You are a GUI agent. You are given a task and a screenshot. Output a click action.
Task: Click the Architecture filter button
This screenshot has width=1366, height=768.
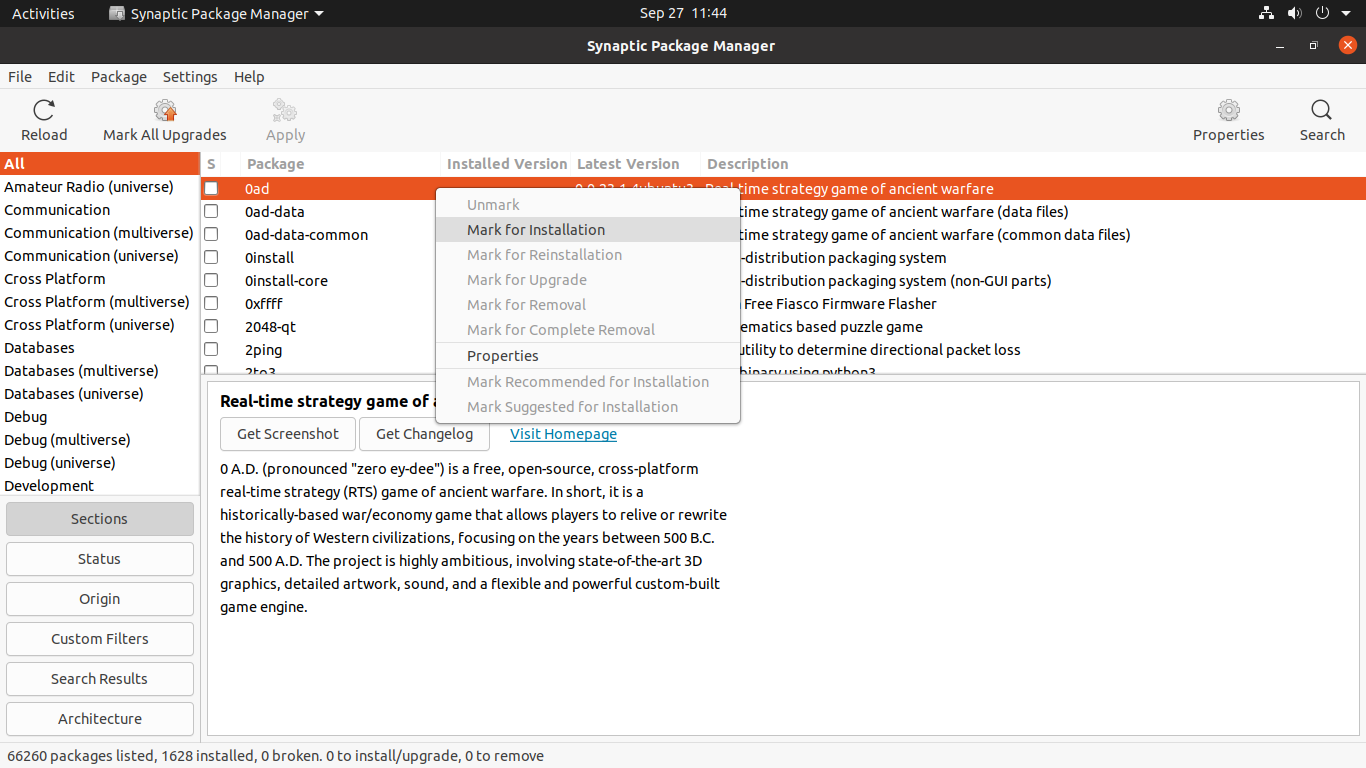pyautogui.click(x=100, y=719)
